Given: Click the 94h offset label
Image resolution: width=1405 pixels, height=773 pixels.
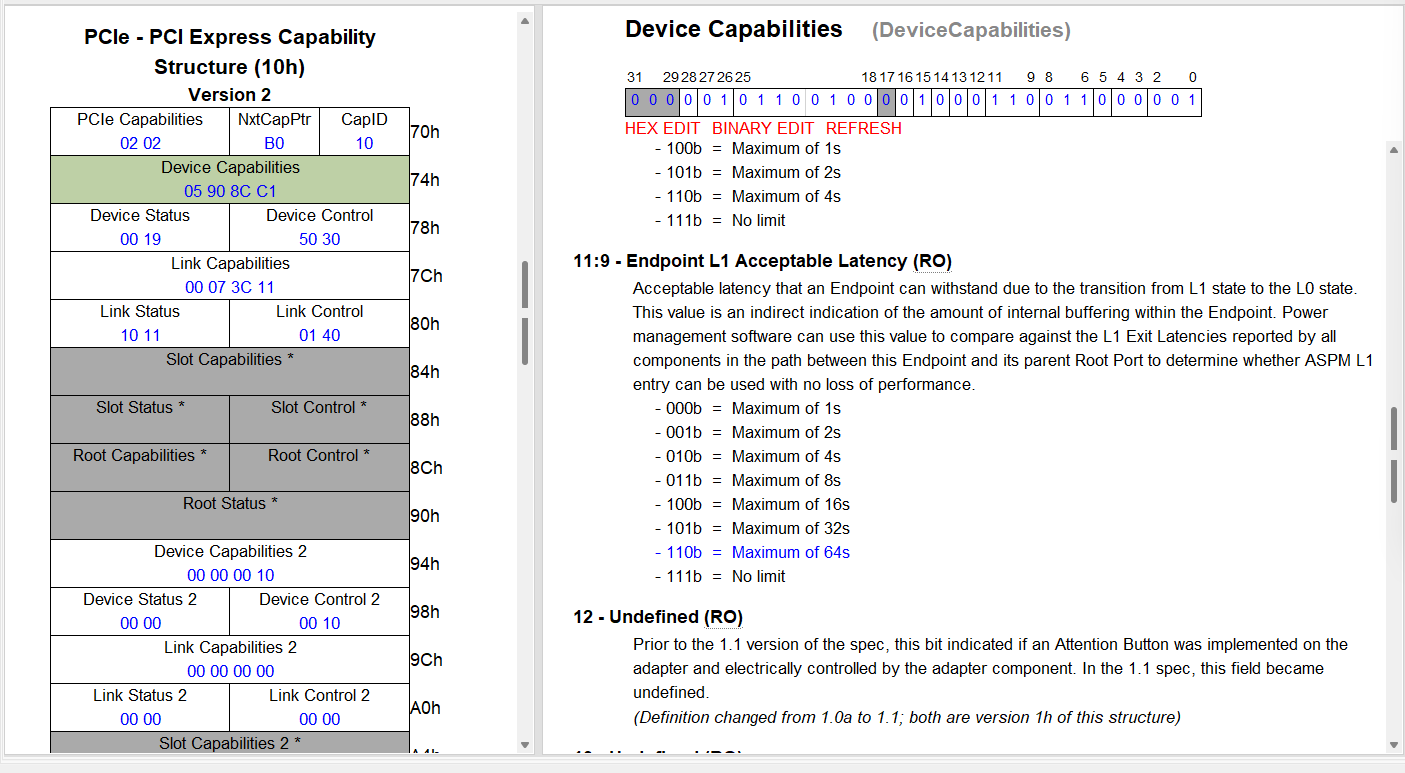Looking at the screenshot, I should 424,564.
